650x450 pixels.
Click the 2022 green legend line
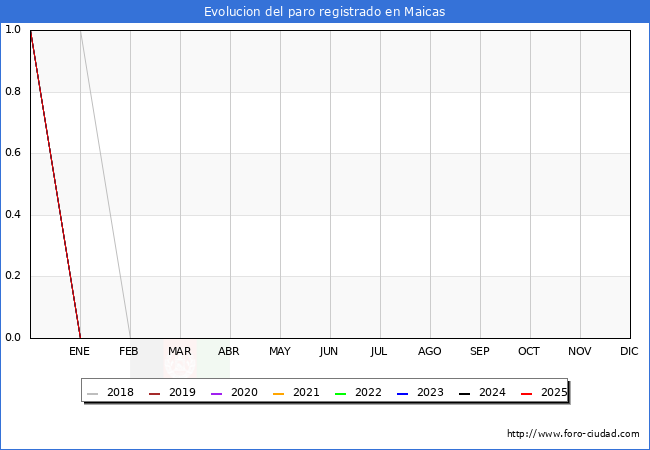(341, 393)
